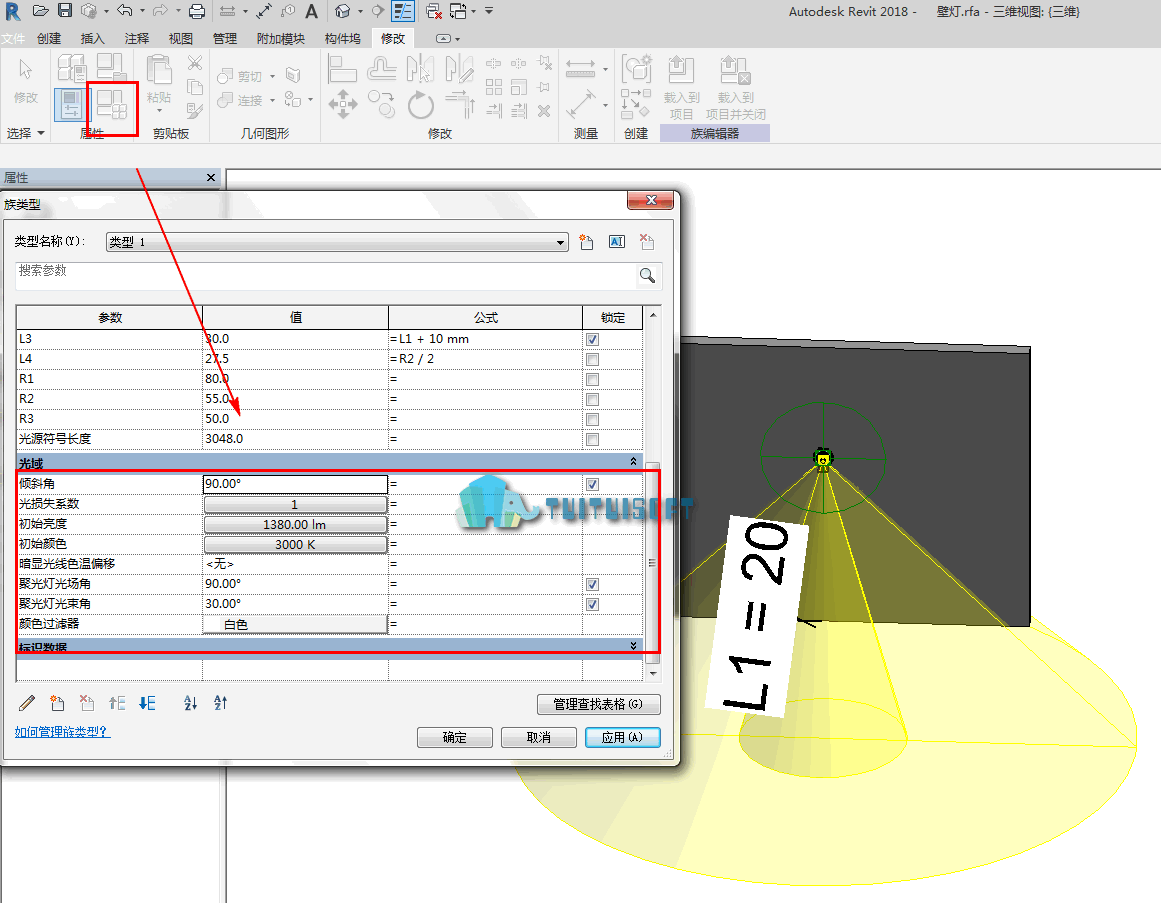Uncheck the lock box for L3
This screenshot has height=903, width=1161.
click(x=592, y=339)
